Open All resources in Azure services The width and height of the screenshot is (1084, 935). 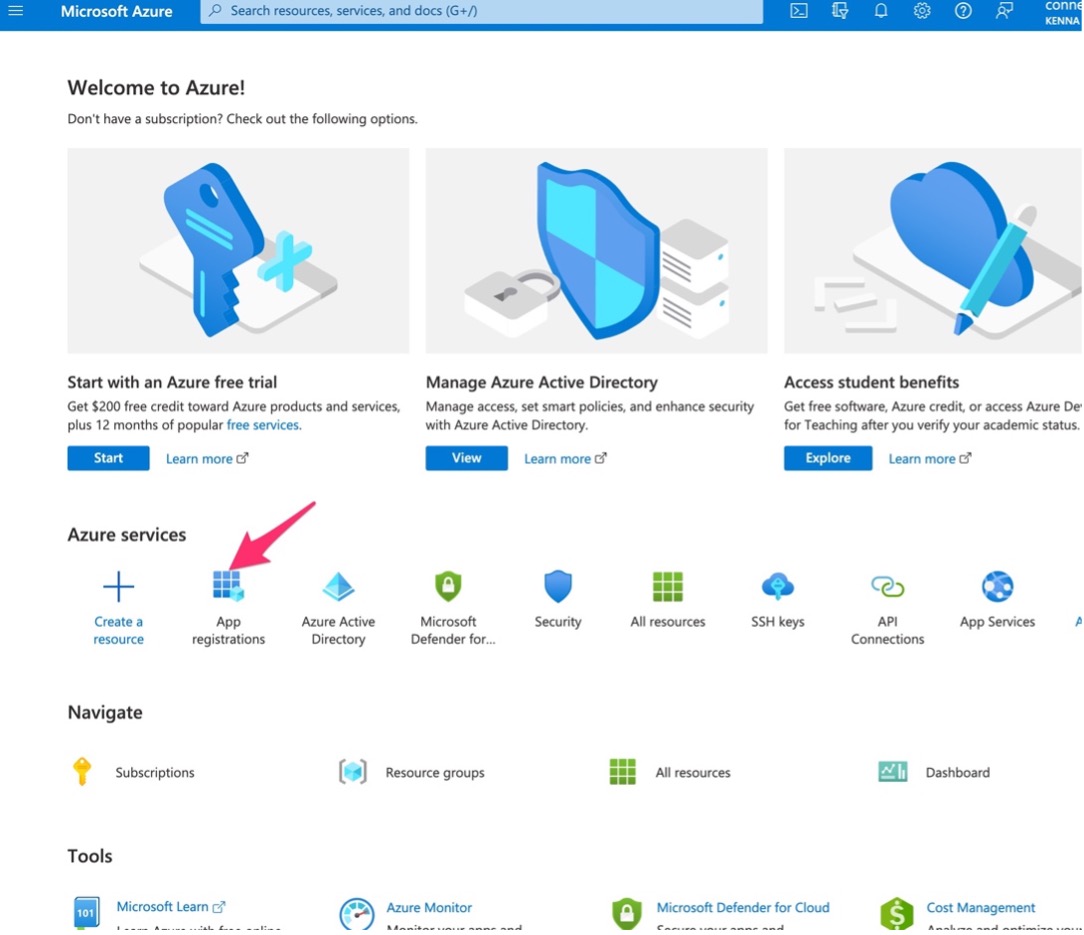pos(668,586)
